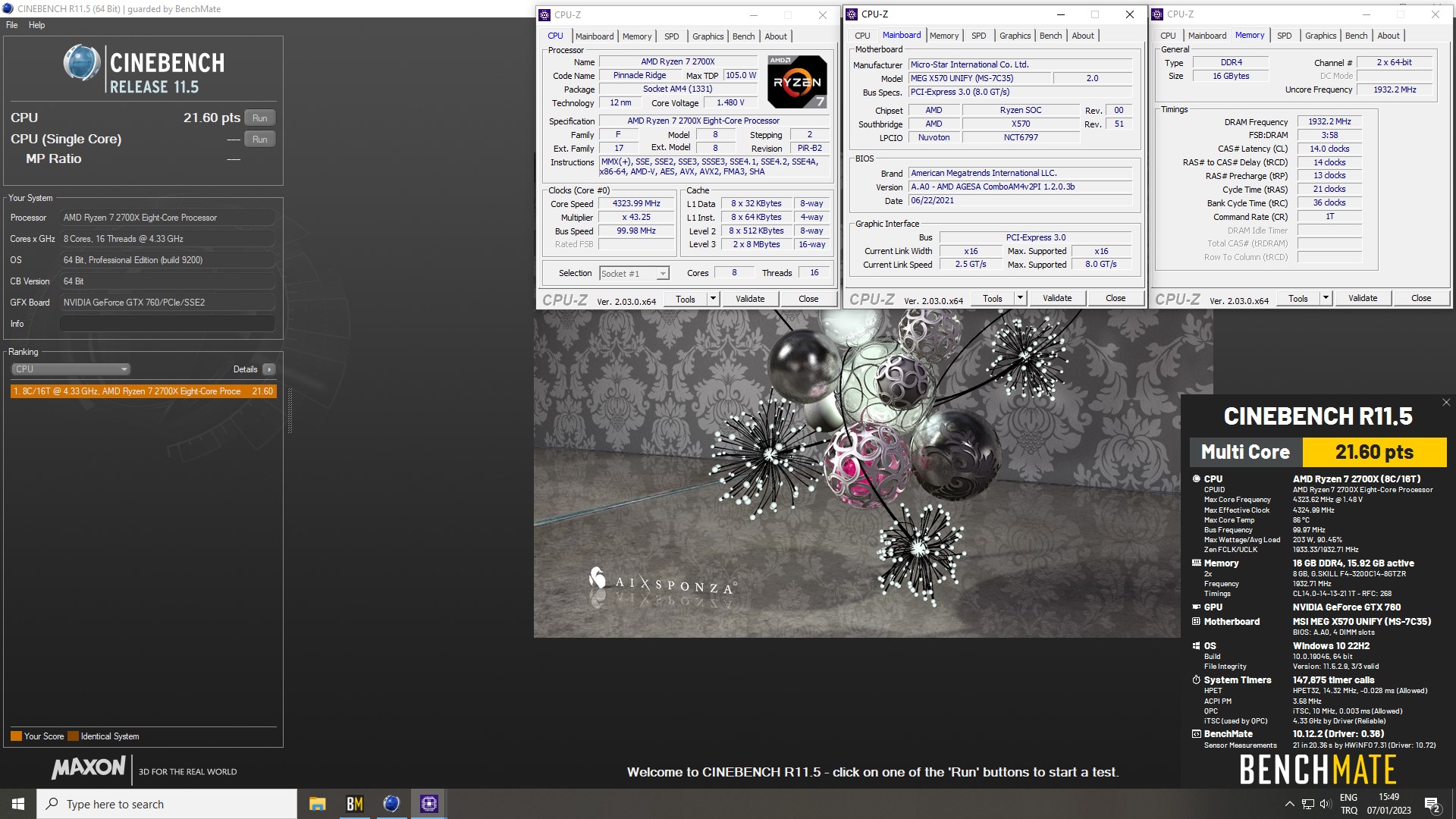Click the Info input field in Your System

168,324
